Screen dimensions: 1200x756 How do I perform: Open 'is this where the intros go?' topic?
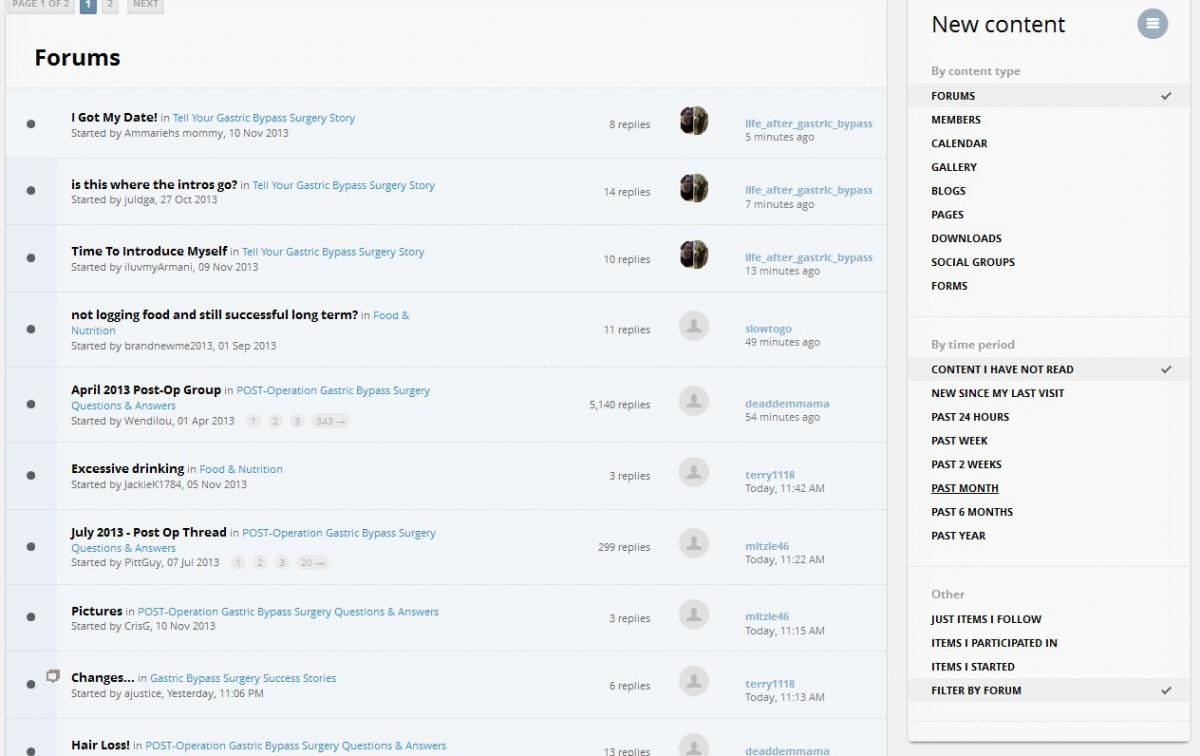point(154,184)
